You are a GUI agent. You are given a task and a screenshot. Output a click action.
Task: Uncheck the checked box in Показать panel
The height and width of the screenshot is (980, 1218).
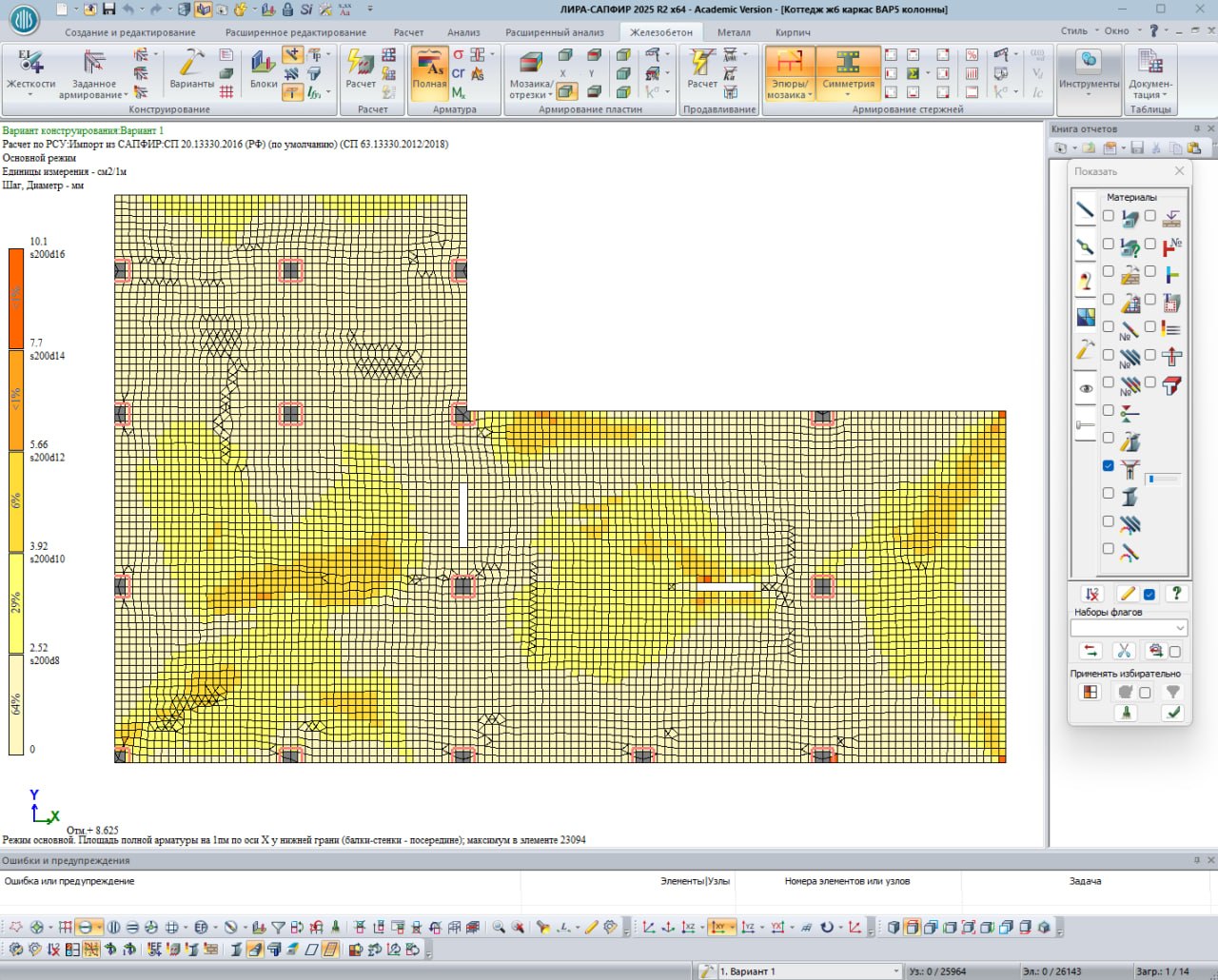tap(1108, 466)
